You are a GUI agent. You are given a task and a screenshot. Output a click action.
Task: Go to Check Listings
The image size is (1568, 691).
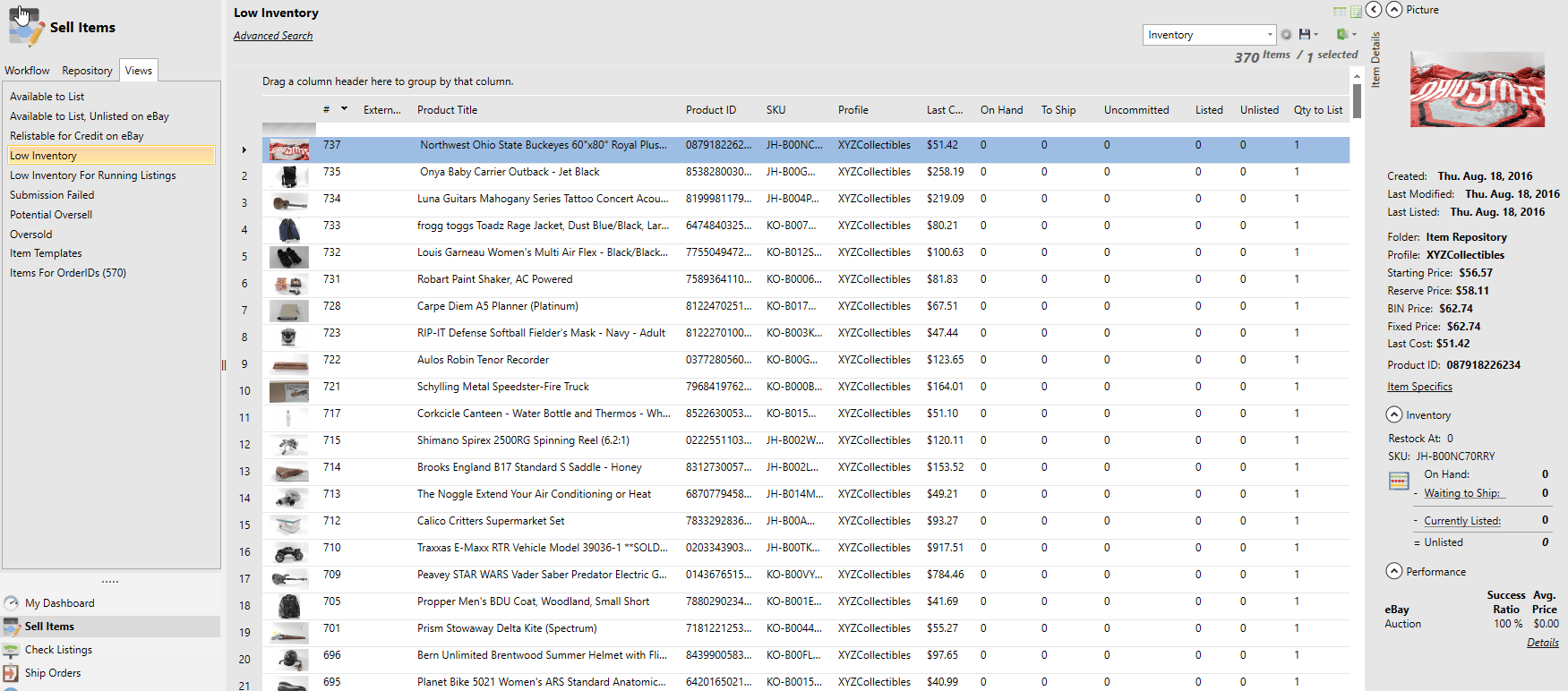click(58, 650)
